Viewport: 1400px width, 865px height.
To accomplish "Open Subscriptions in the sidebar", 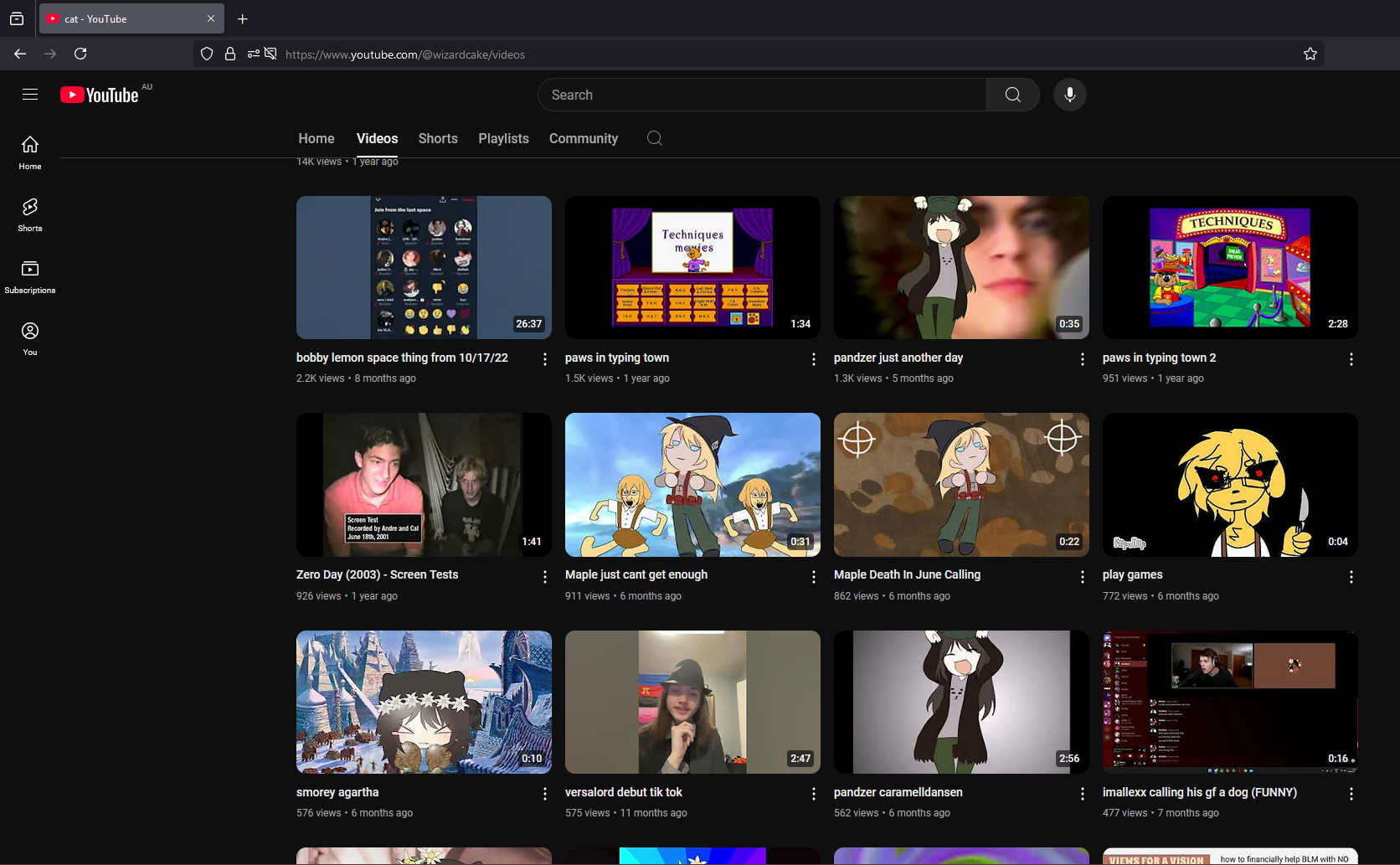I will click(30, 277).
